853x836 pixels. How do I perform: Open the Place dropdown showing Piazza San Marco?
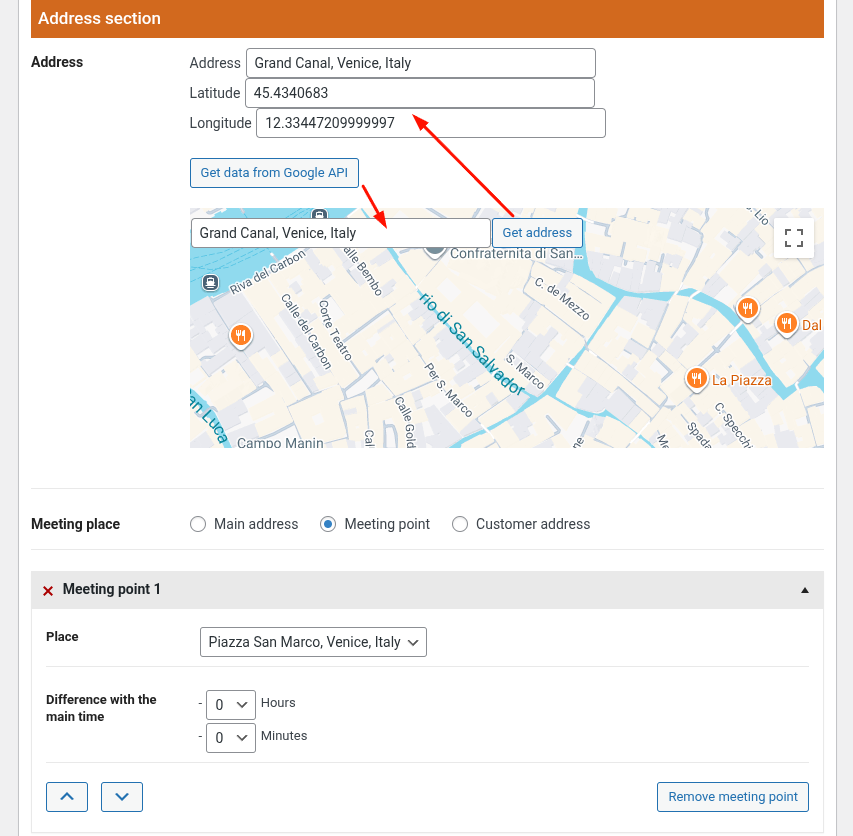coord(312,642)
